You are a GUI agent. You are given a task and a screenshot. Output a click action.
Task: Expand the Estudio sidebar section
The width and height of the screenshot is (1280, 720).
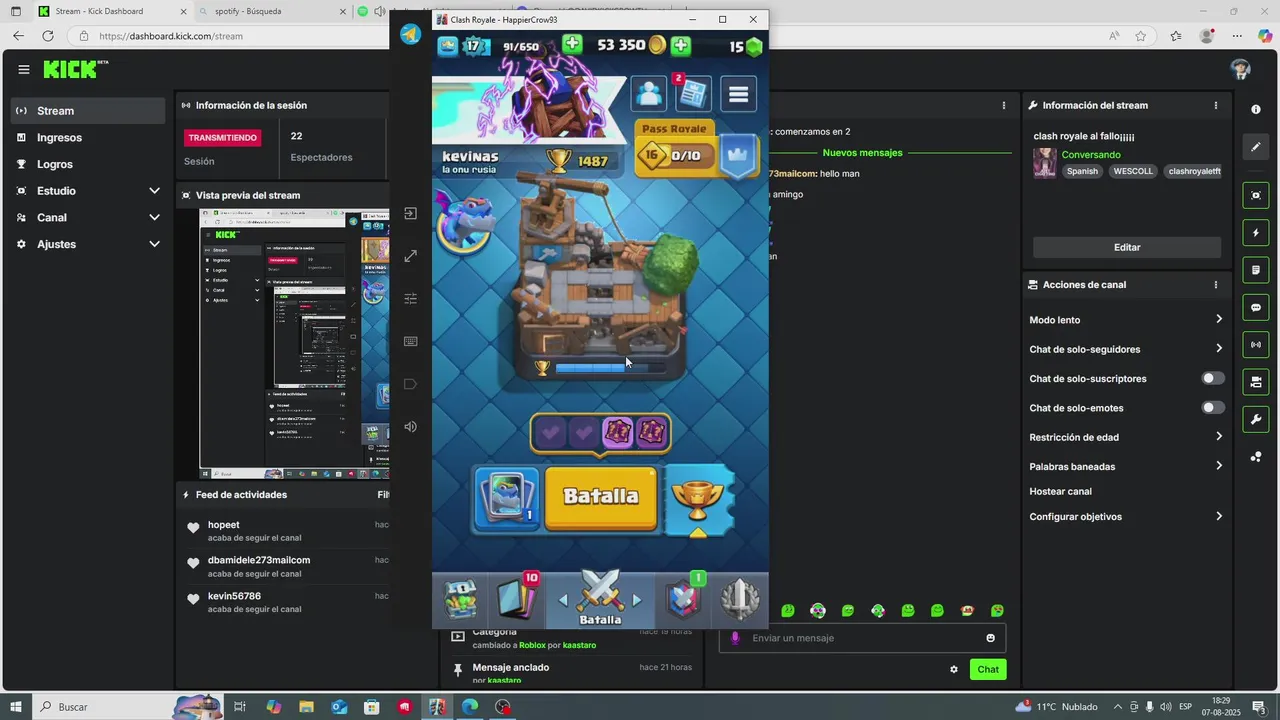tap(88, 191)
